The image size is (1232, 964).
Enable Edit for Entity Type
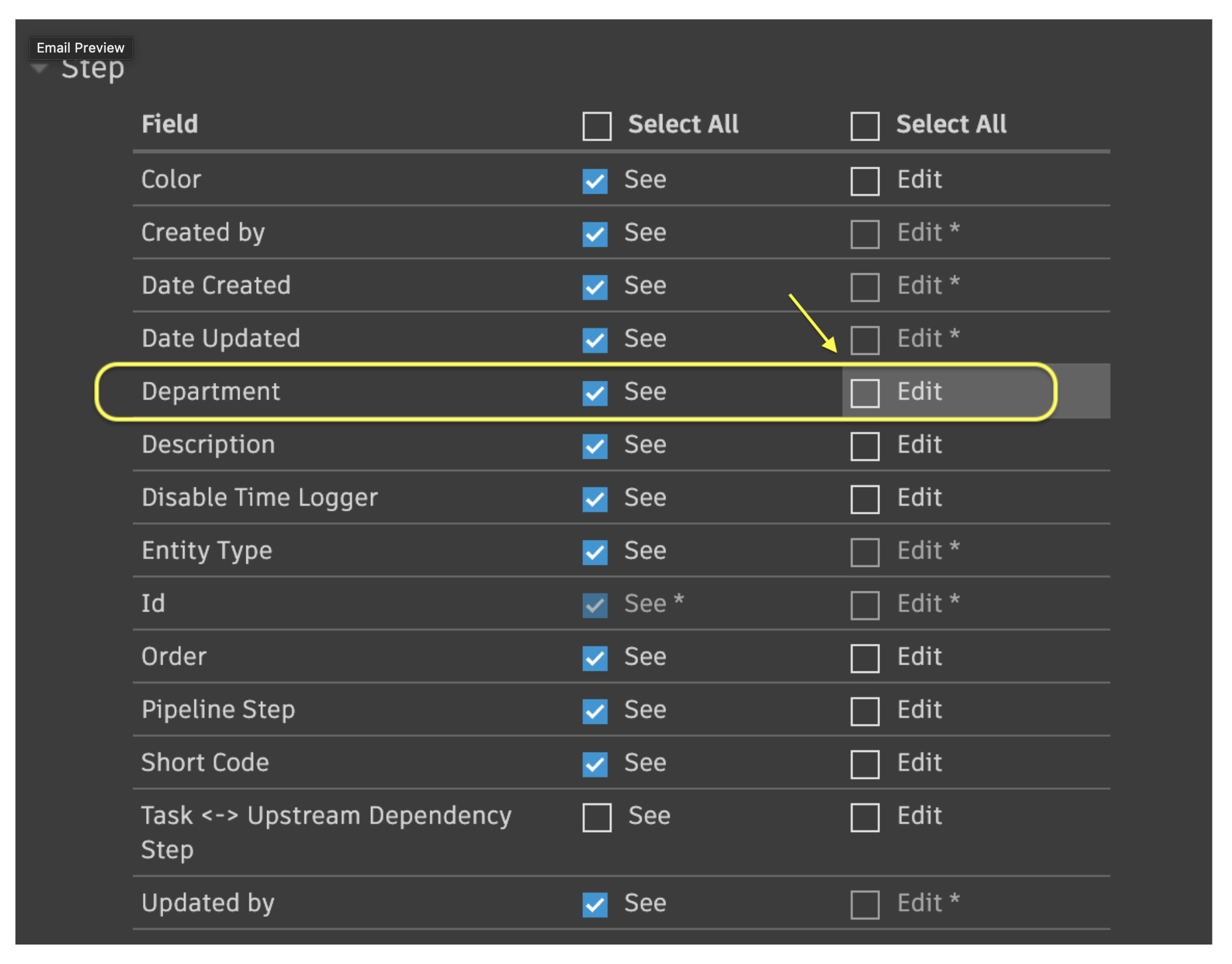(x=864, y=552)
